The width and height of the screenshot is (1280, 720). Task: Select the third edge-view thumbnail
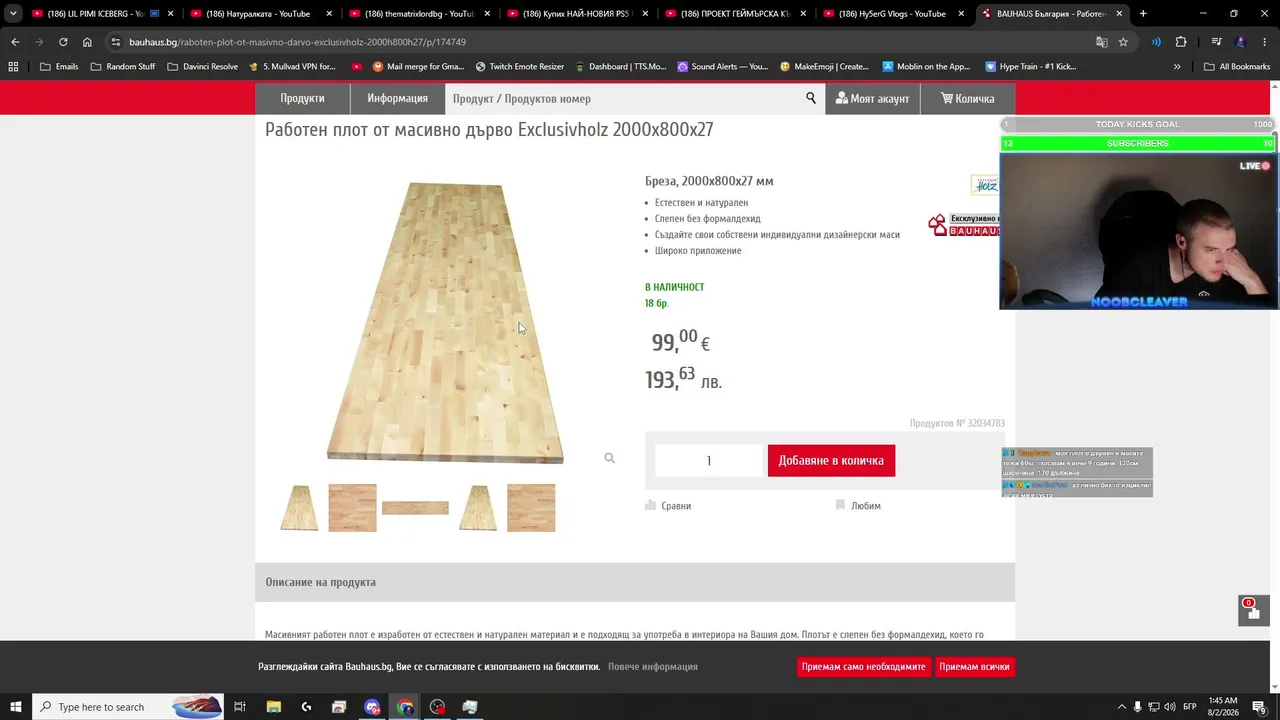[x=415, y=508]
